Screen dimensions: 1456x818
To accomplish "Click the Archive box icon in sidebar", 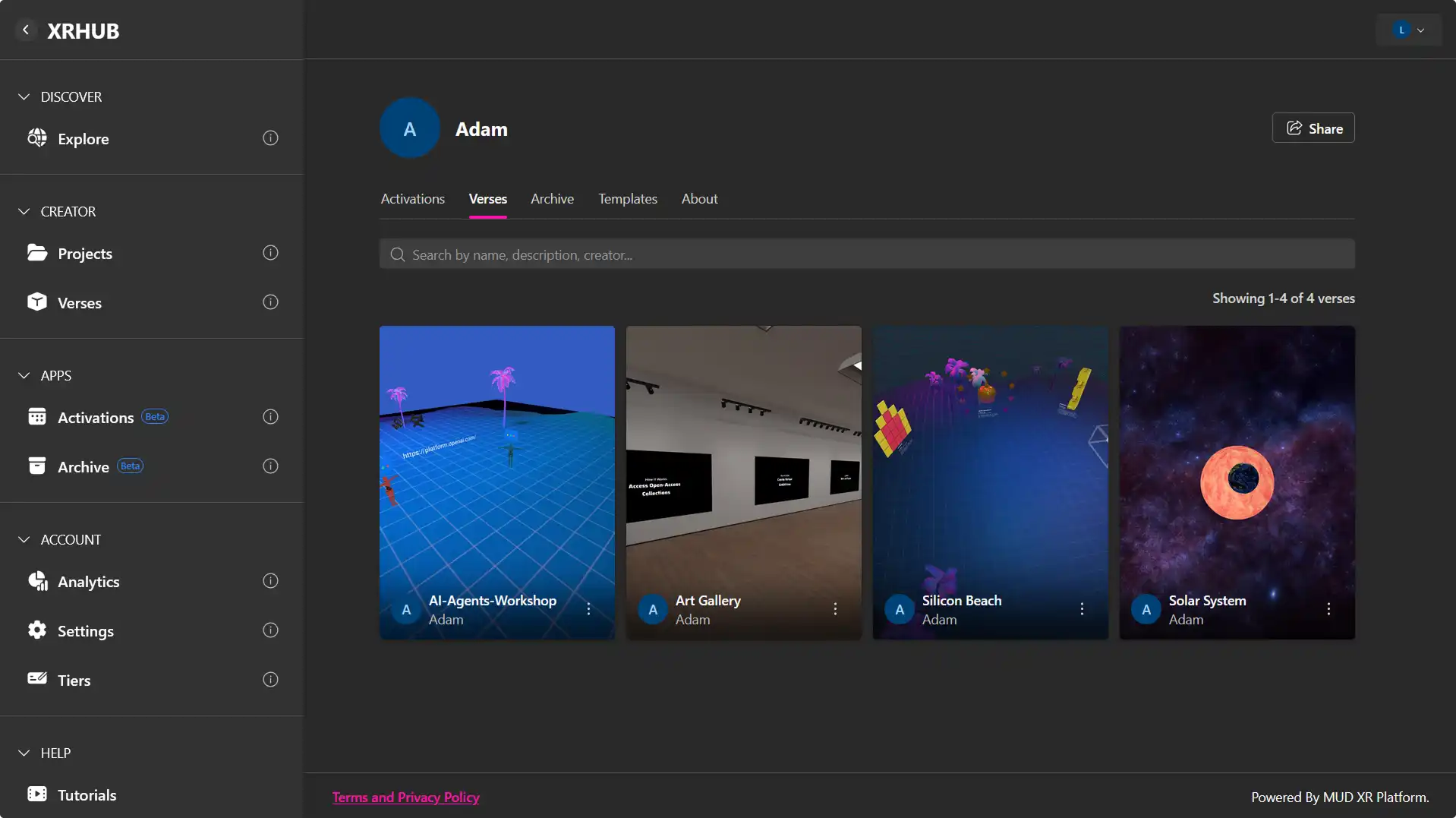I will [x=37, y=466].
